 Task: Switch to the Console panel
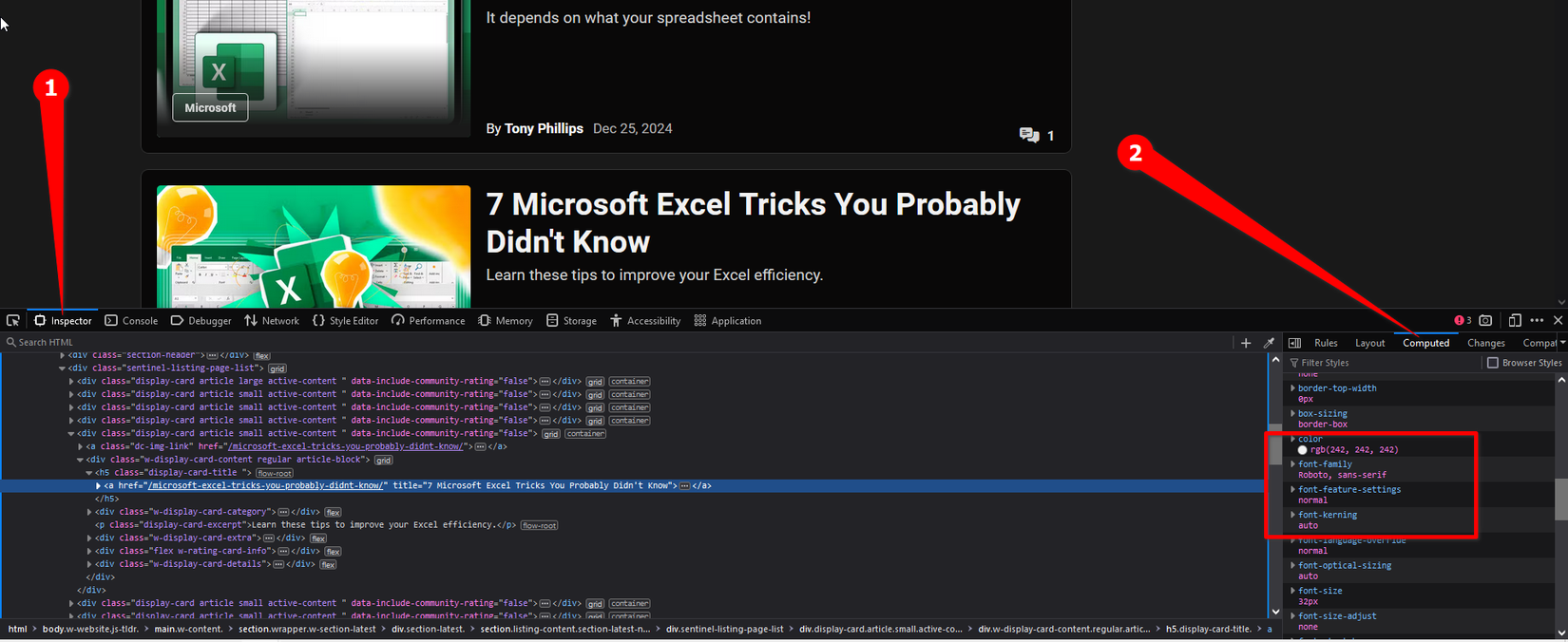point(131,321)
